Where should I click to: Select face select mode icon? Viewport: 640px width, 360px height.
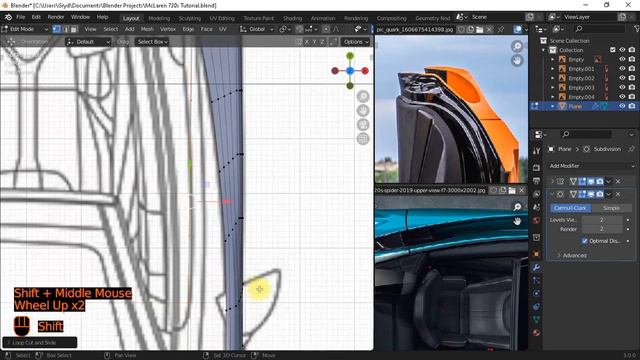click(74, 29)
